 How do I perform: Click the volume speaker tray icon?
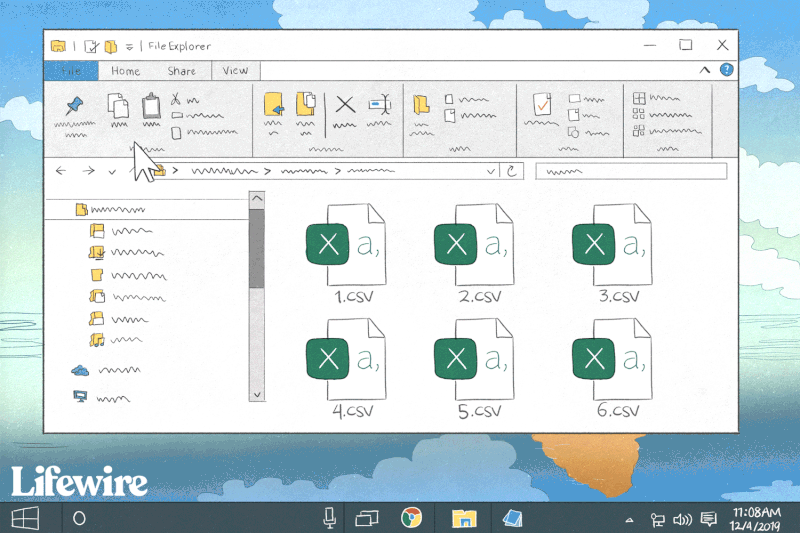coord(682,520)
